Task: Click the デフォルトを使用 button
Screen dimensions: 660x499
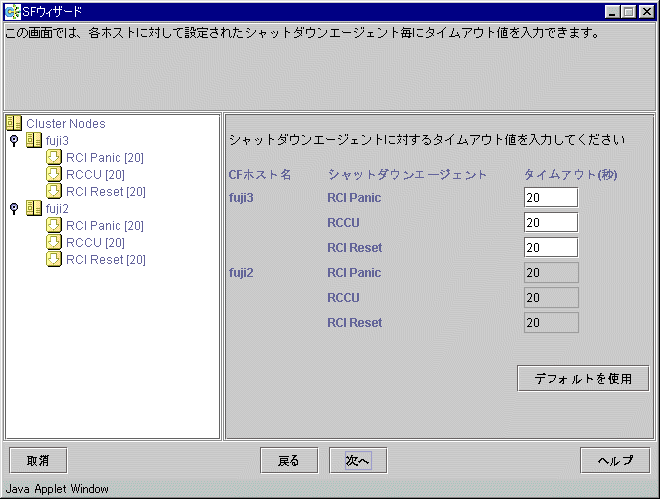Action: pyautogui.click(x=583, y=379)
